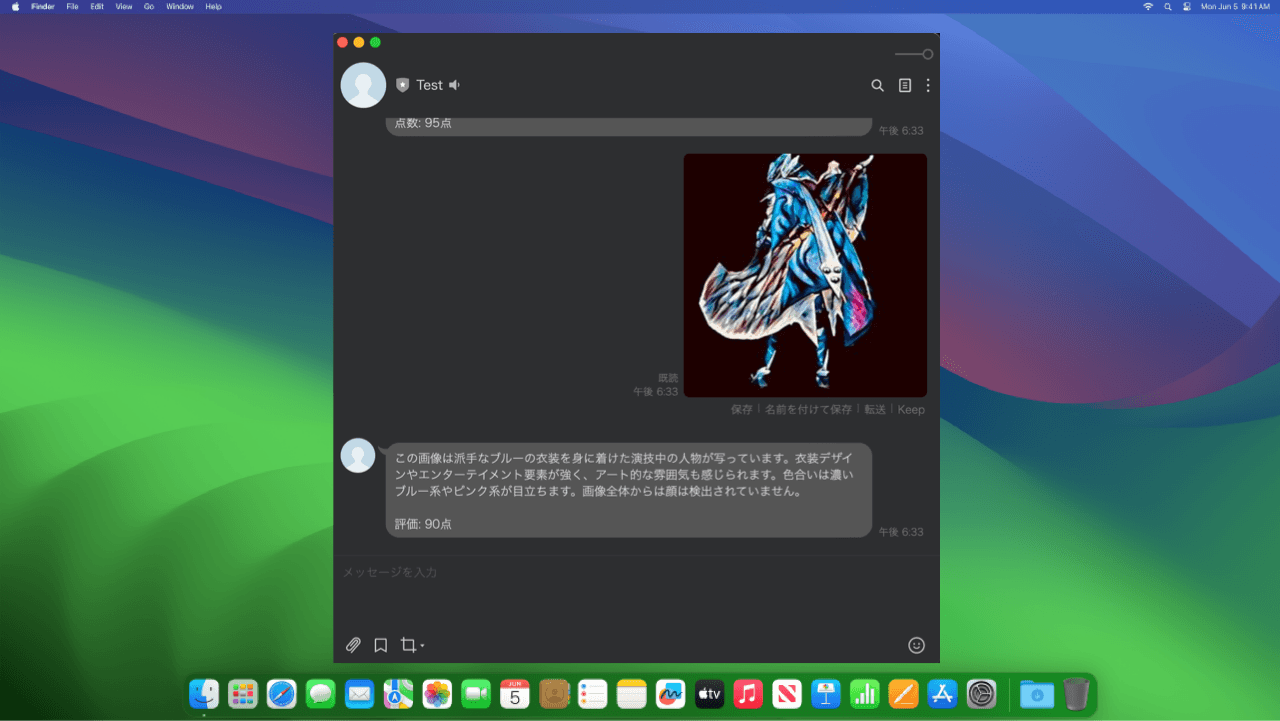The height and width of the screenshot is (721, 1280).
Task: Click the sender avatar beside the message
Action: 358,455
